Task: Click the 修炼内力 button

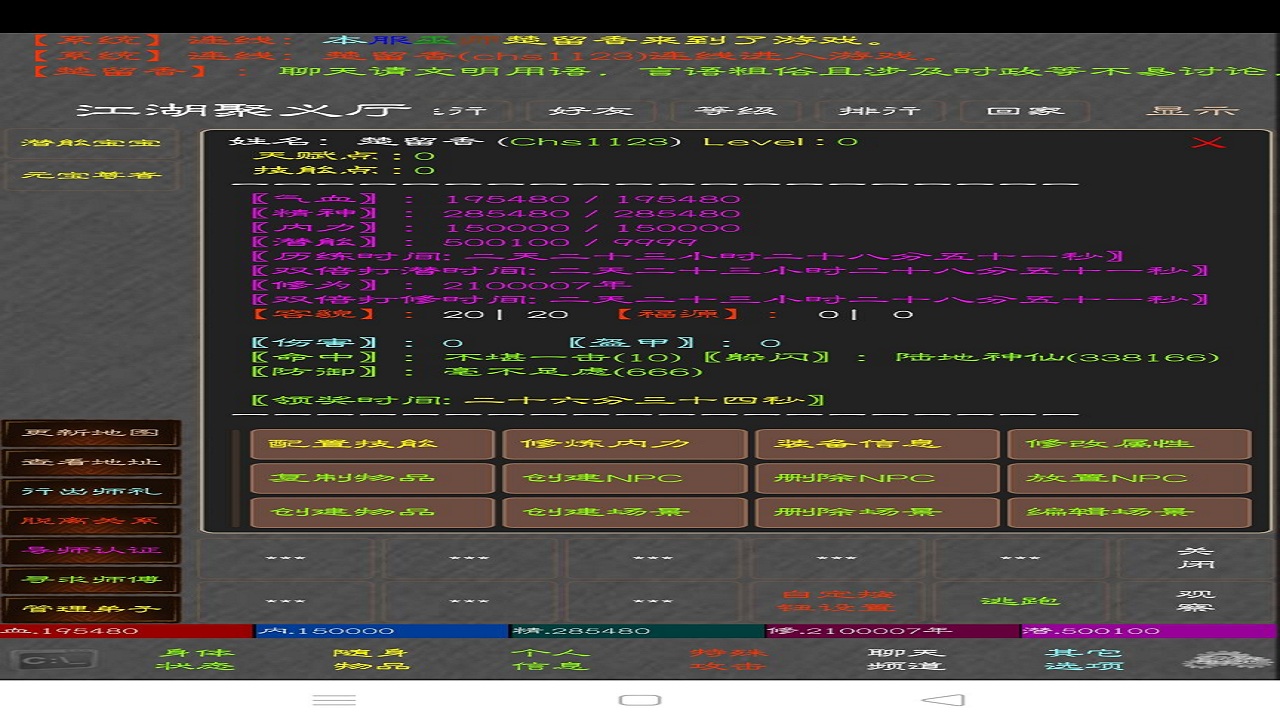Action: click(625, 444)
